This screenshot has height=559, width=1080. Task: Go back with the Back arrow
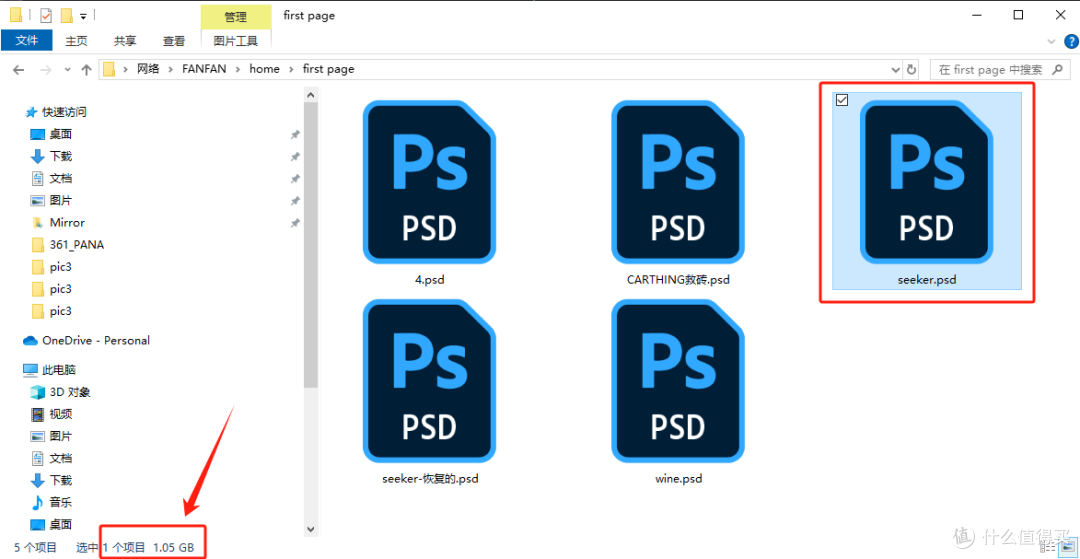point(19,70)
